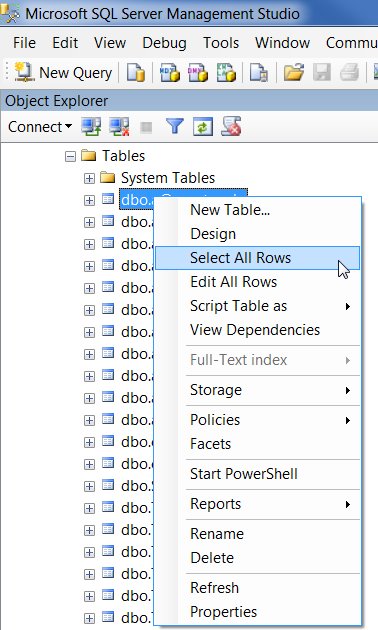Image resolution: width=378 pixels, height=630 pixels.
Task: Open the Window menu
Action: coord(282,43)
